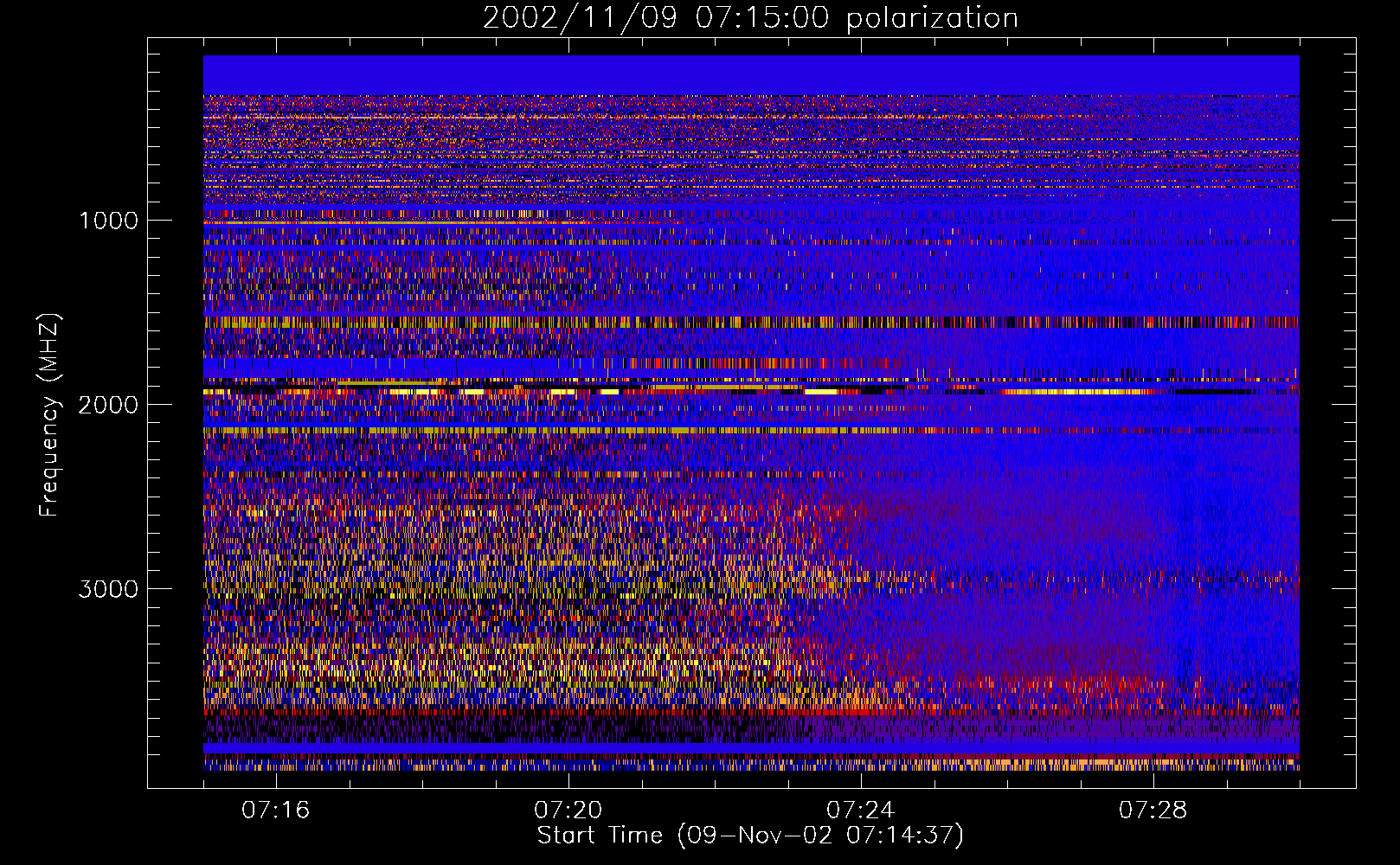Click the '07:16' time tick label

pos(275,811)
